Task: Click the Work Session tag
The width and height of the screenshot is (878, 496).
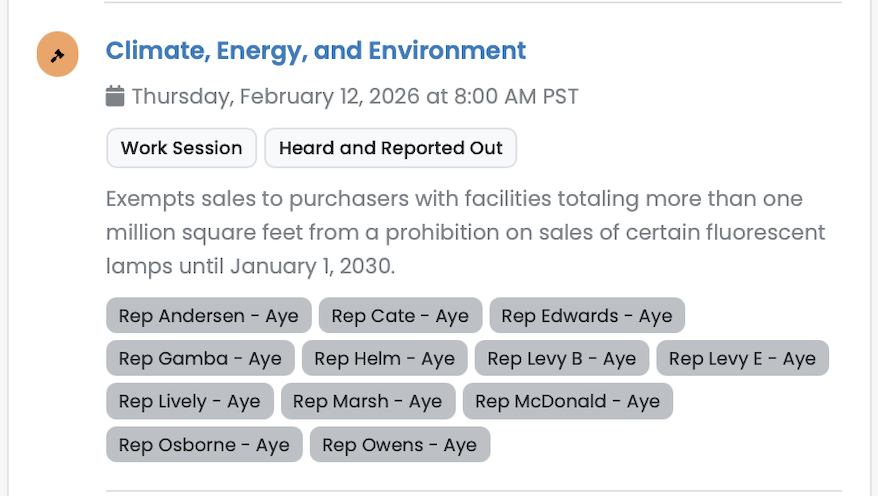Action: (181, 148)
